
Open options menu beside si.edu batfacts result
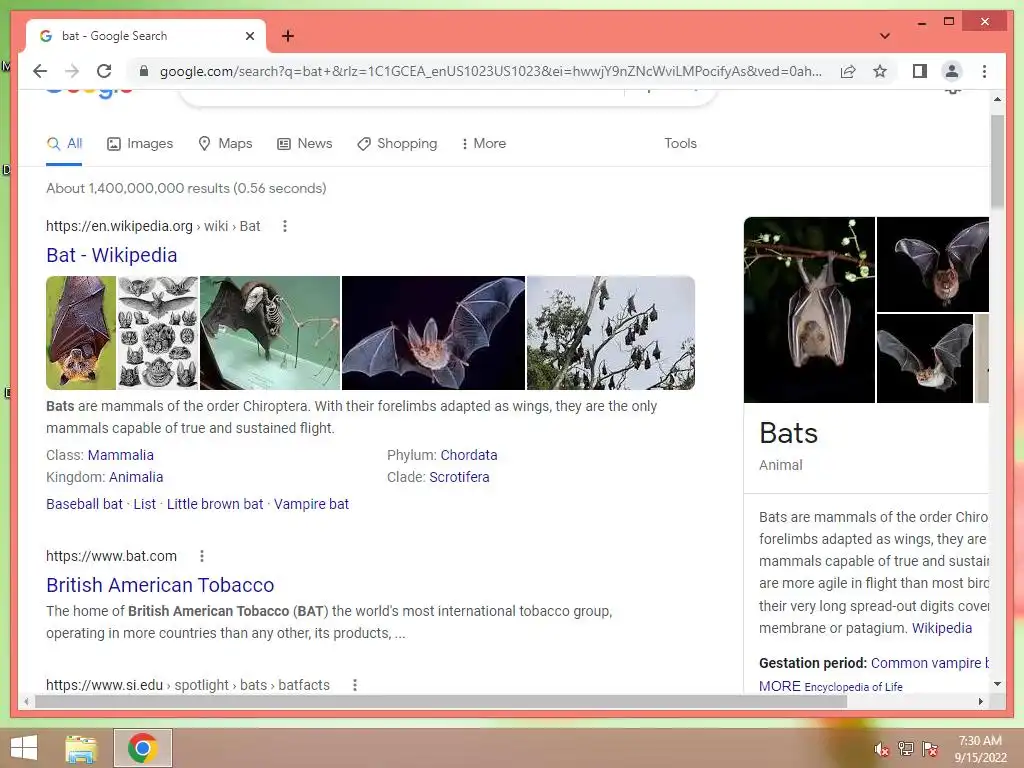[x=355, y=685]
